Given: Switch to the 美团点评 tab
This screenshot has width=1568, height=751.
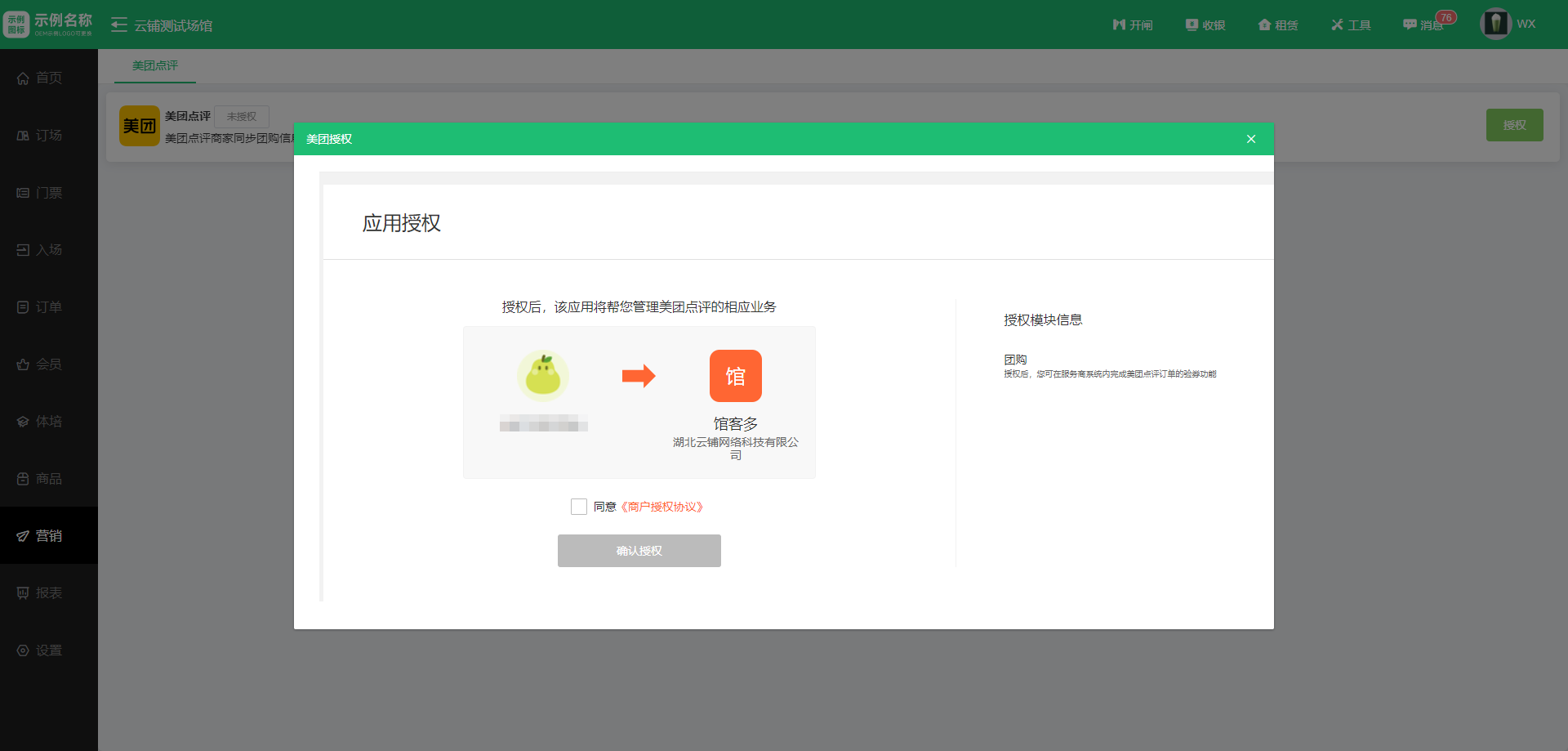Looking at the screenshot, I should (155, 65).
